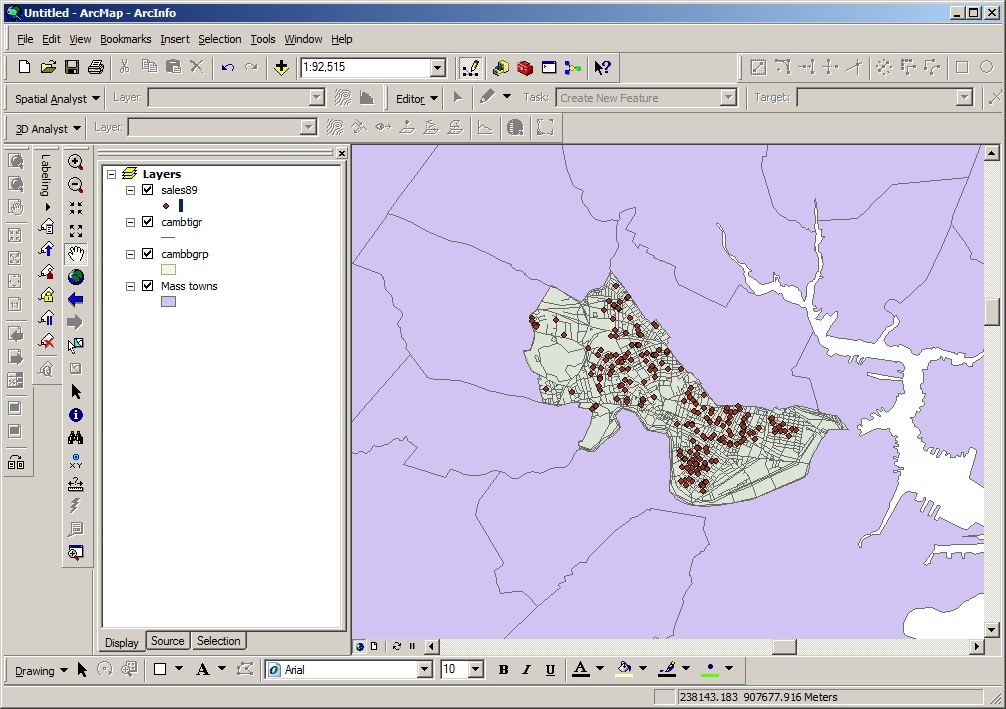Go back to previous extent

[x=76, y=300]
